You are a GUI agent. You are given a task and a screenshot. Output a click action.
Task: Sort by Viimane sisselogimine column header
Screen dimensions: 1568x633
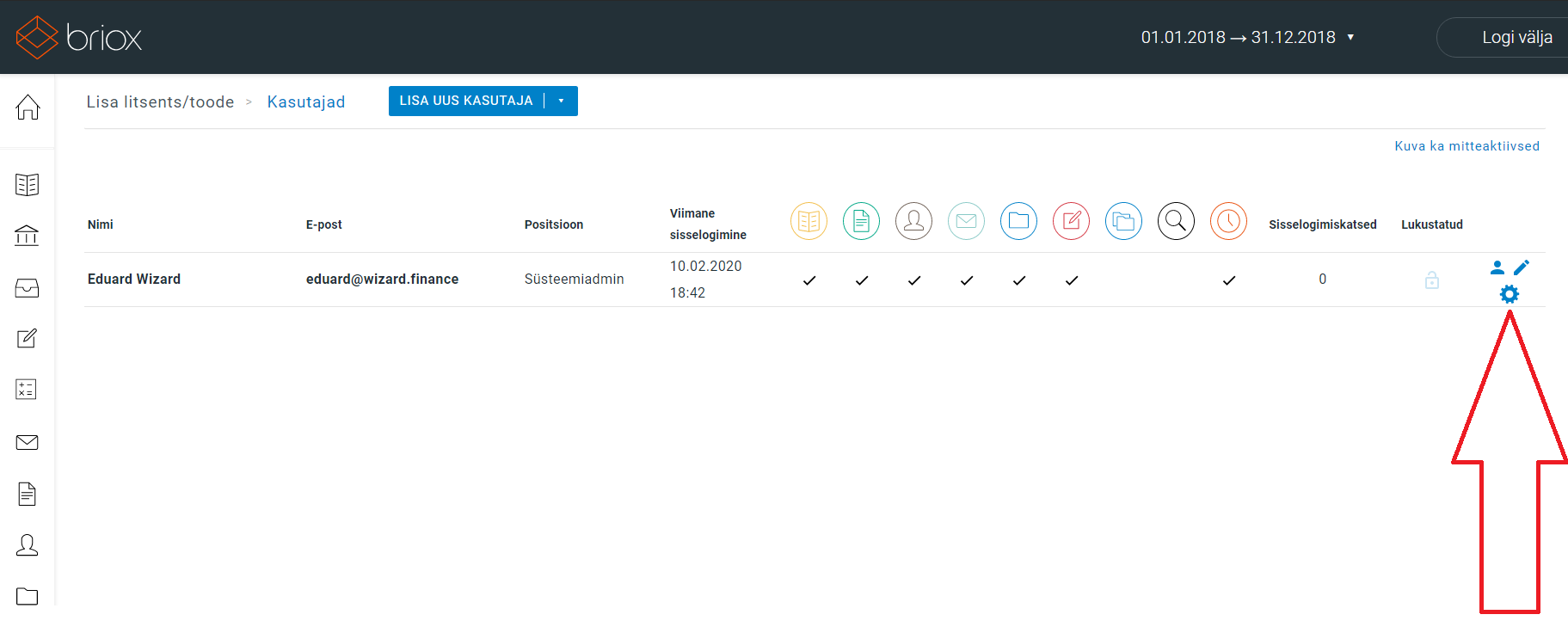coord(708,224)
